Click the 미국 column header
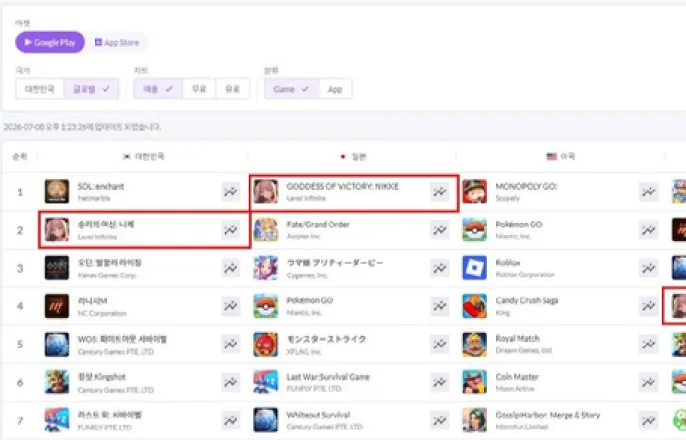The width and height of the screenshot is (686, 440). pyautogui.click(x=561, y=156)
